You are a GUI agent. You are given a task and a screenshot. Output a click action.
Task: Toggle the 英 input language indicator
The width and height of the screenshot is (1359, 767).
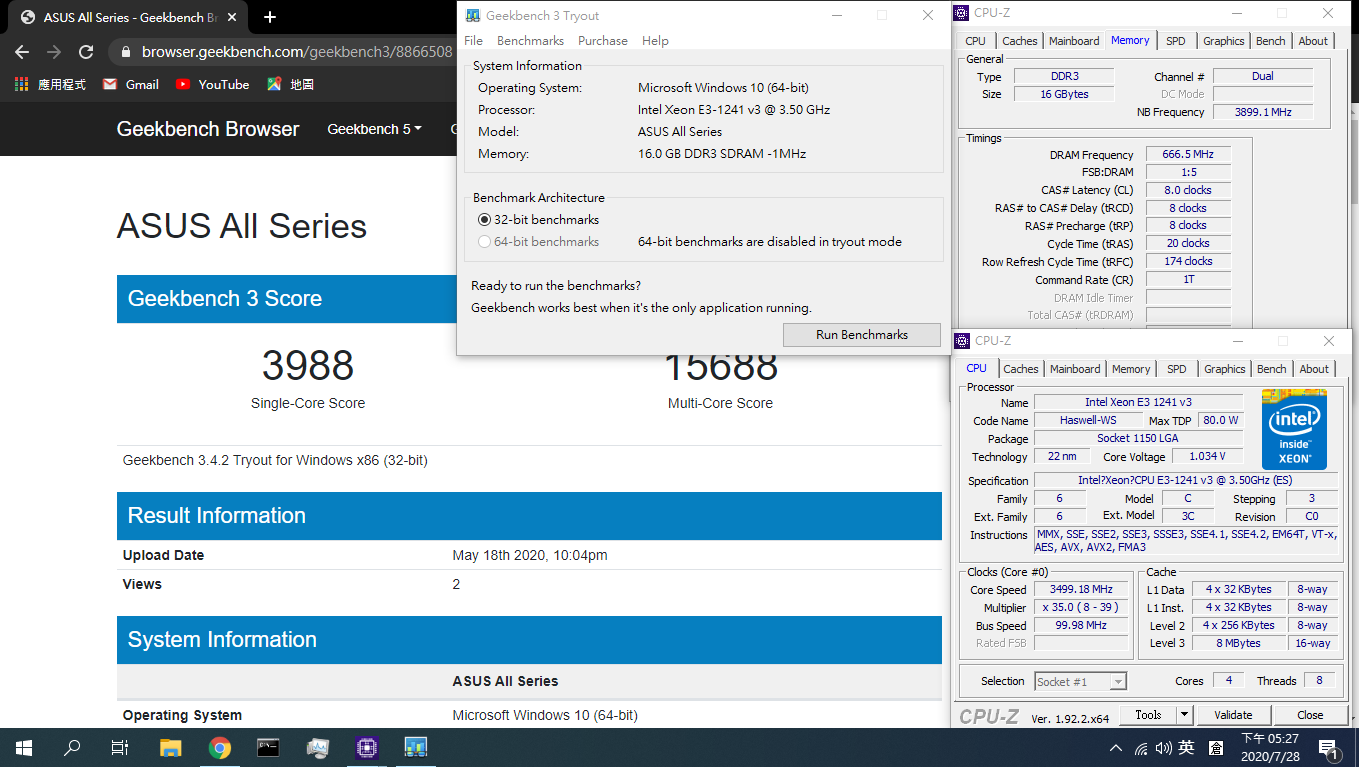1186,748
